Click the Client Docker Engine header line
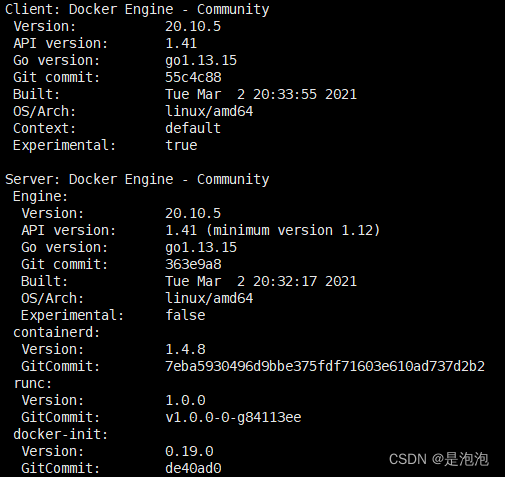The height and width of the screenshot is (477, 505). tap(137, 9)
